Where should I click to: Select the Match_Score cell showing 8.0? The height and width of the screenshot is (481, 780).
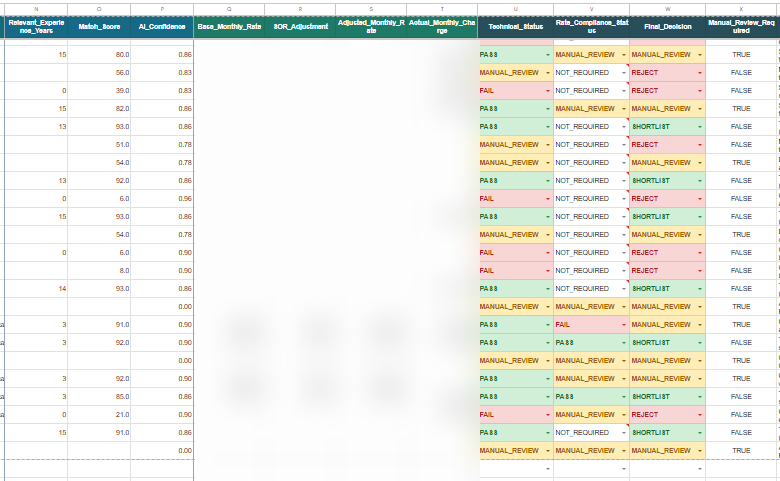99,271
